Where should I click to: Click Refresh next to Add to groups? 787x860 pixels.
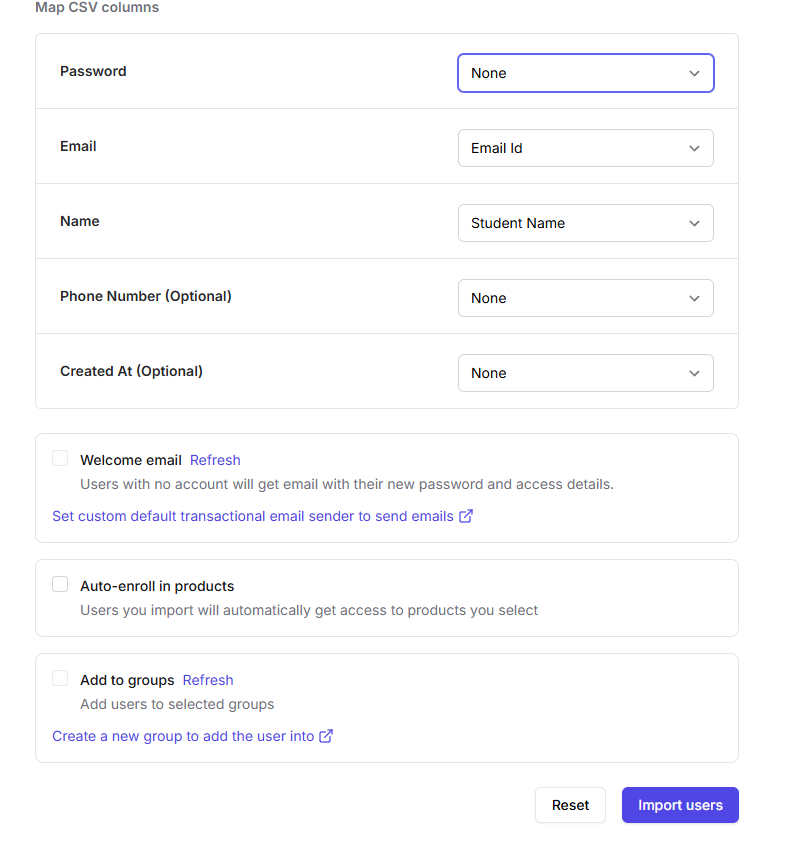pyautogui.click(x=208, y=680)
